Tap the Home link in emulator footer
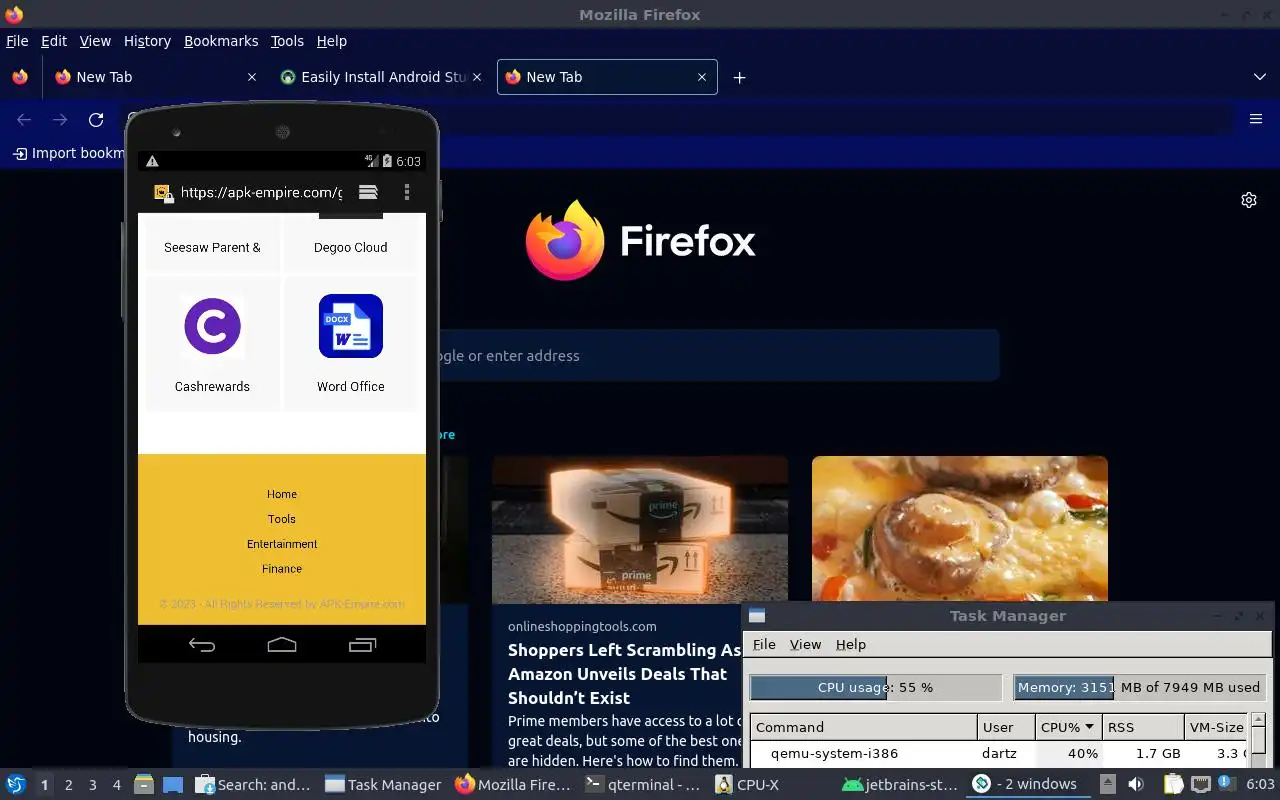1280x800 pixels. (282, 494)
